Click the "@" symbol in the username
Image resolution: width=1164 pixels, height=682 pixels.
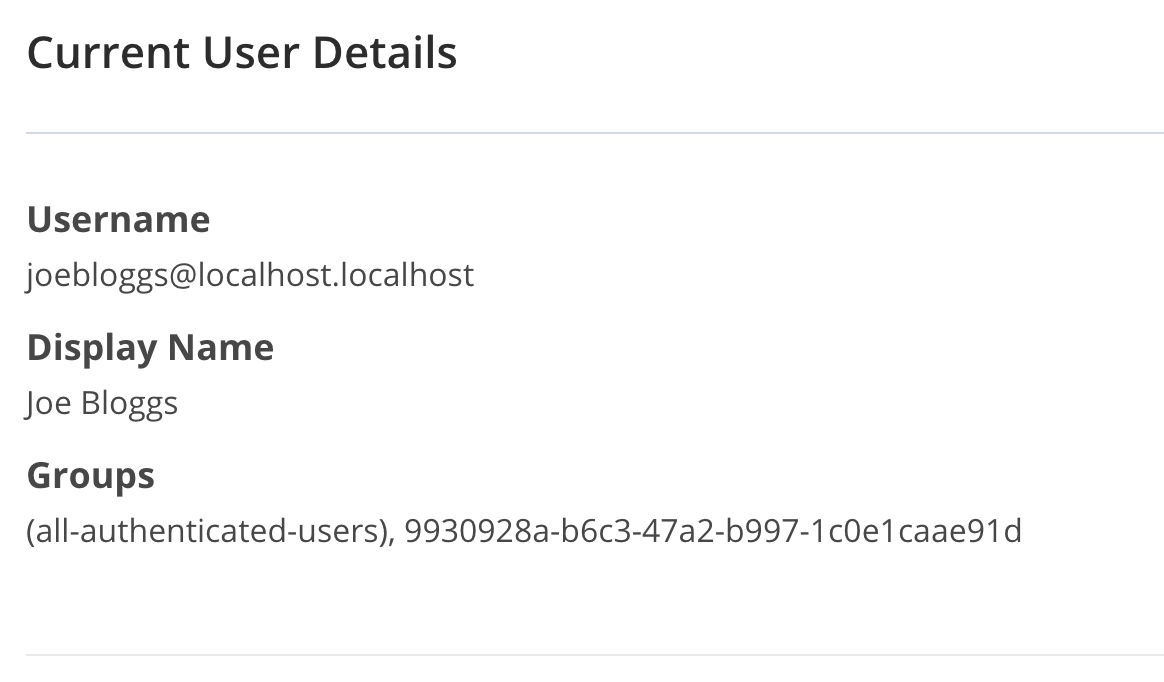click(x=182, y=275)
